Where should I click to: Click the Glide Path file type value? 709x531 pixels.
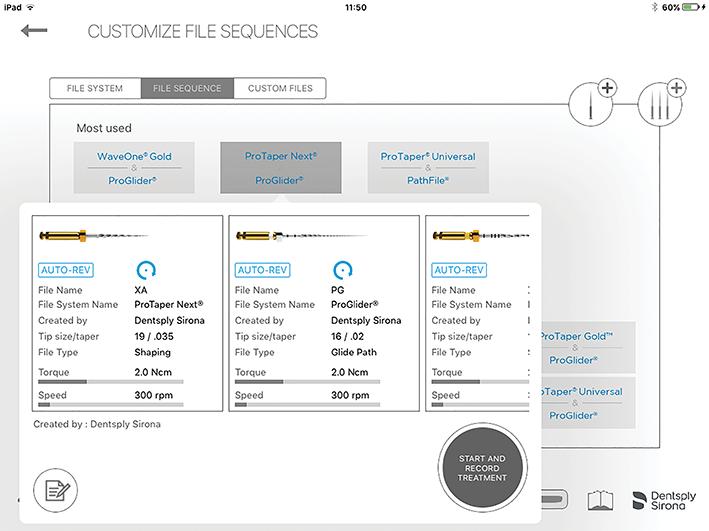(x=354, y=352)
